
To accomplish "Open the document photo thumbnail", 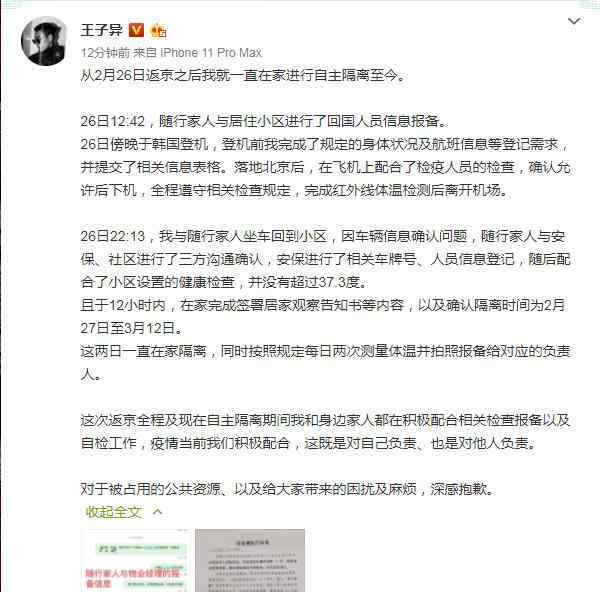I will 250,560.
